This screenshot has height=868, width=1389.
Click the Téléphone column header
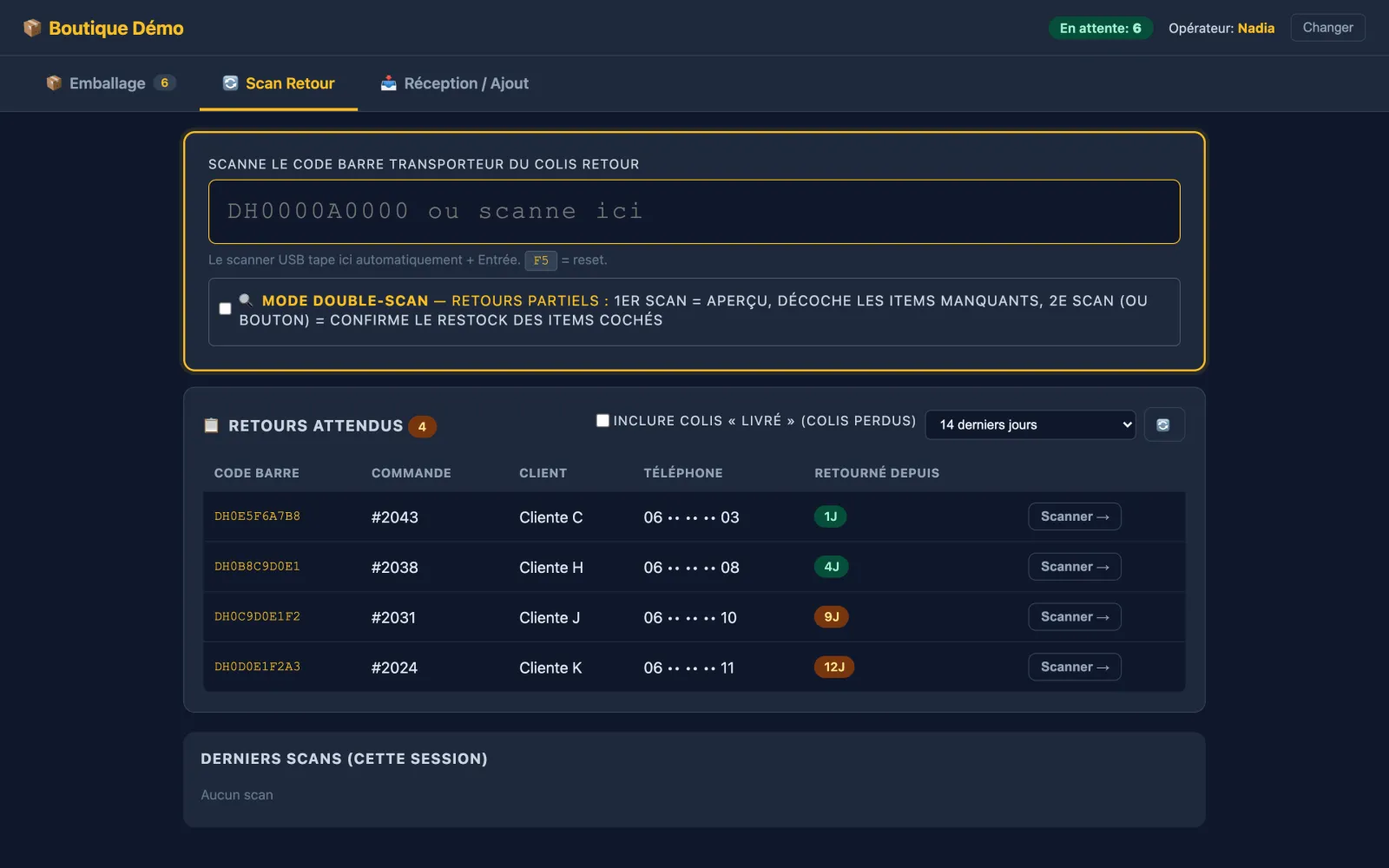click(683, 473)
